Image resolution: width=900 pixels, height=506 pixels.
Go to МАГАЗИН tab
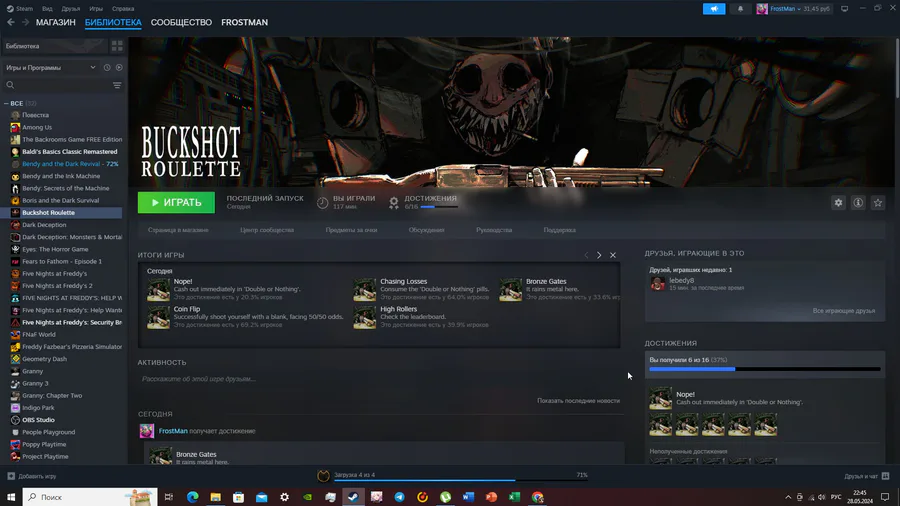tap(56, 22)
